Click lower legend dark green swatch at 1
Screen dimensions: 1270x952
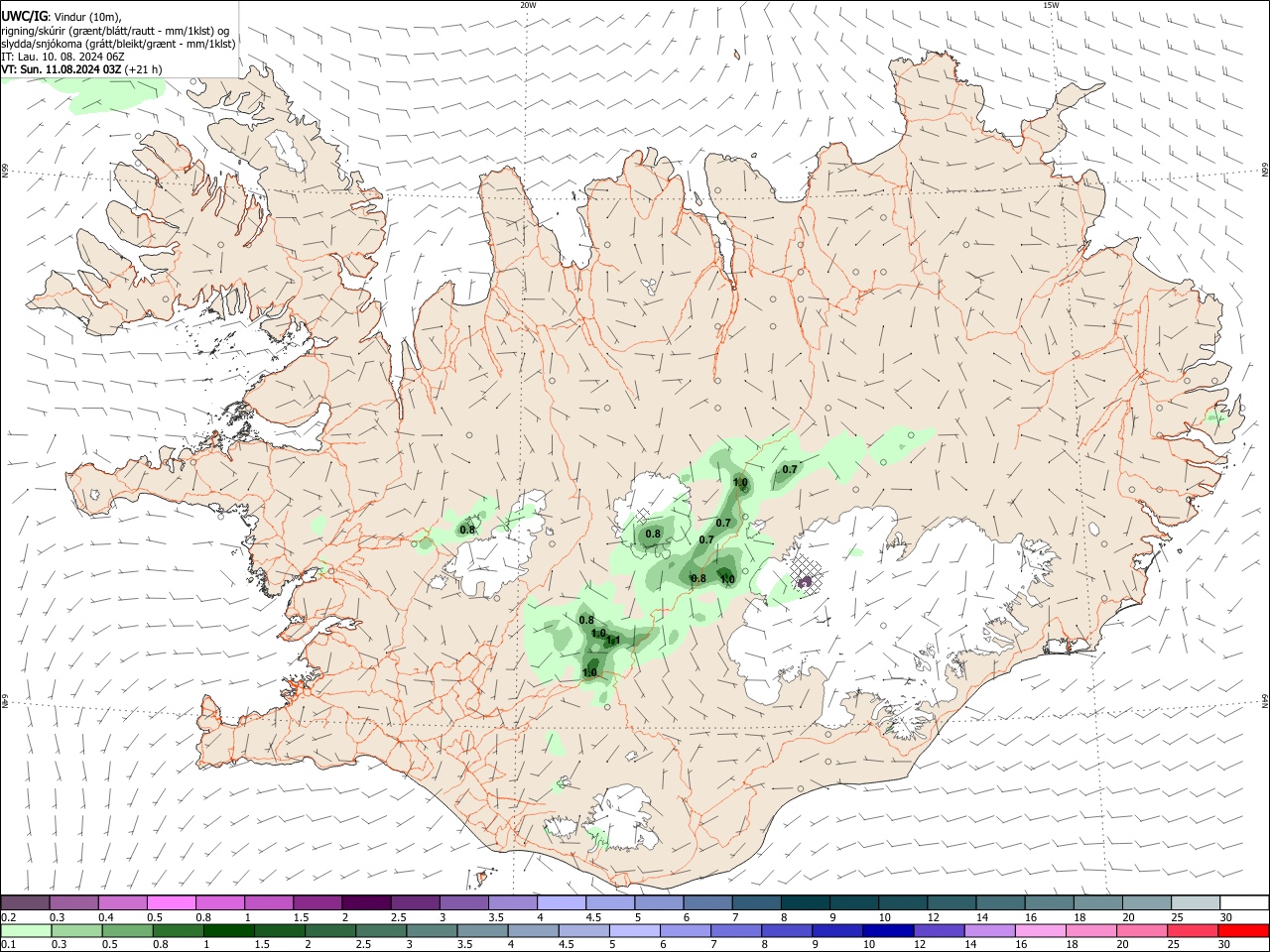(230, 930)
